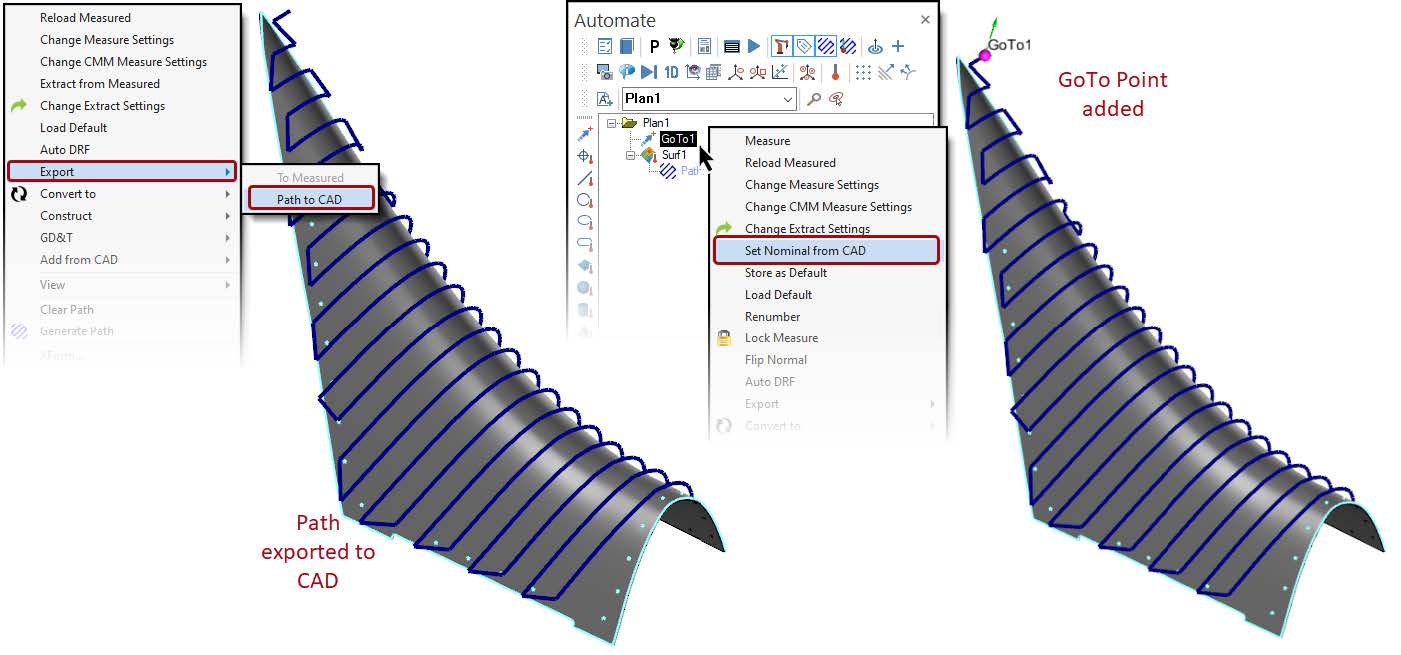Expand the Construct submenu arrow

click(x=228, y=216)
